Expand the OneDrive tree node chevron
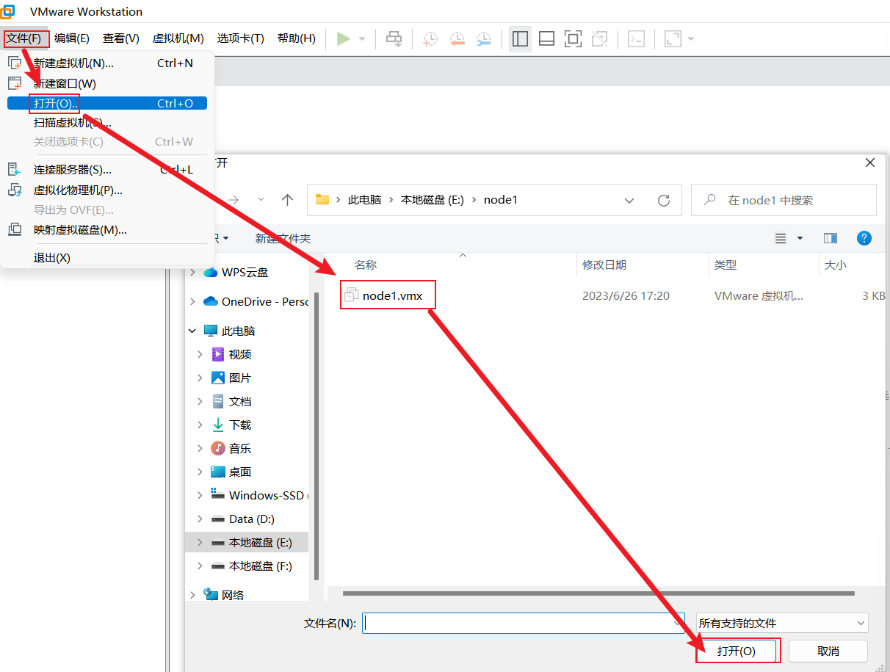 [192, 301]
